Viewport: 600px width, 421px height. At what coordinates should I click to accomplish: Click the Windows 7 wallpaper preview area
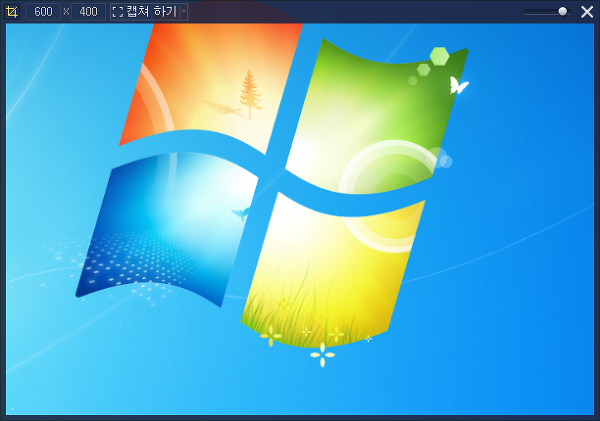(x=300, y=219)
